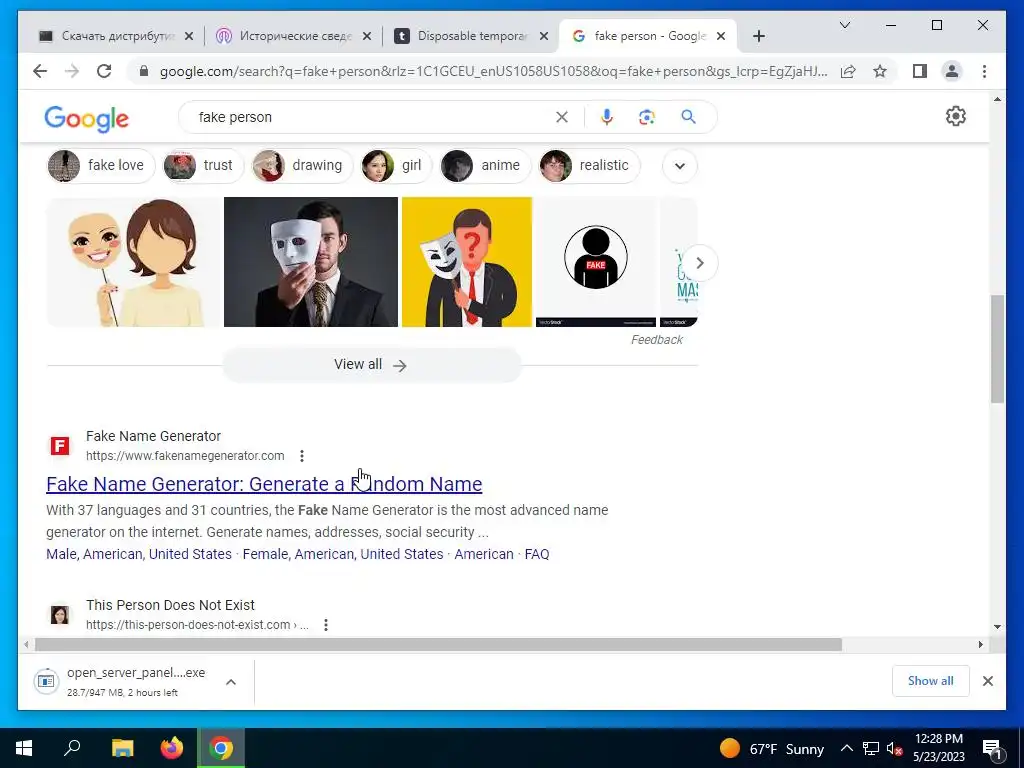Filter images by realistic chip
This screenshot has width=1024, height=768.
click(x=588, y=165)
